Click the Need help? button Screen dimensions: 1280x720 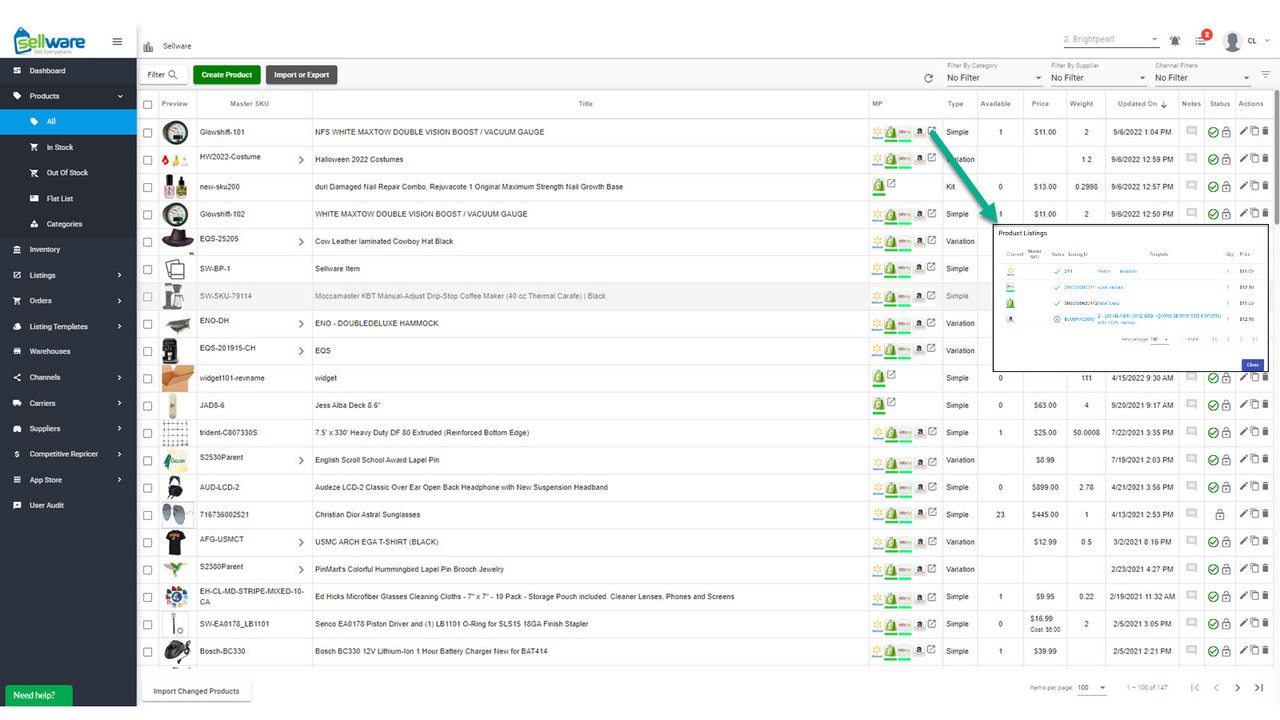pos(37,695)
